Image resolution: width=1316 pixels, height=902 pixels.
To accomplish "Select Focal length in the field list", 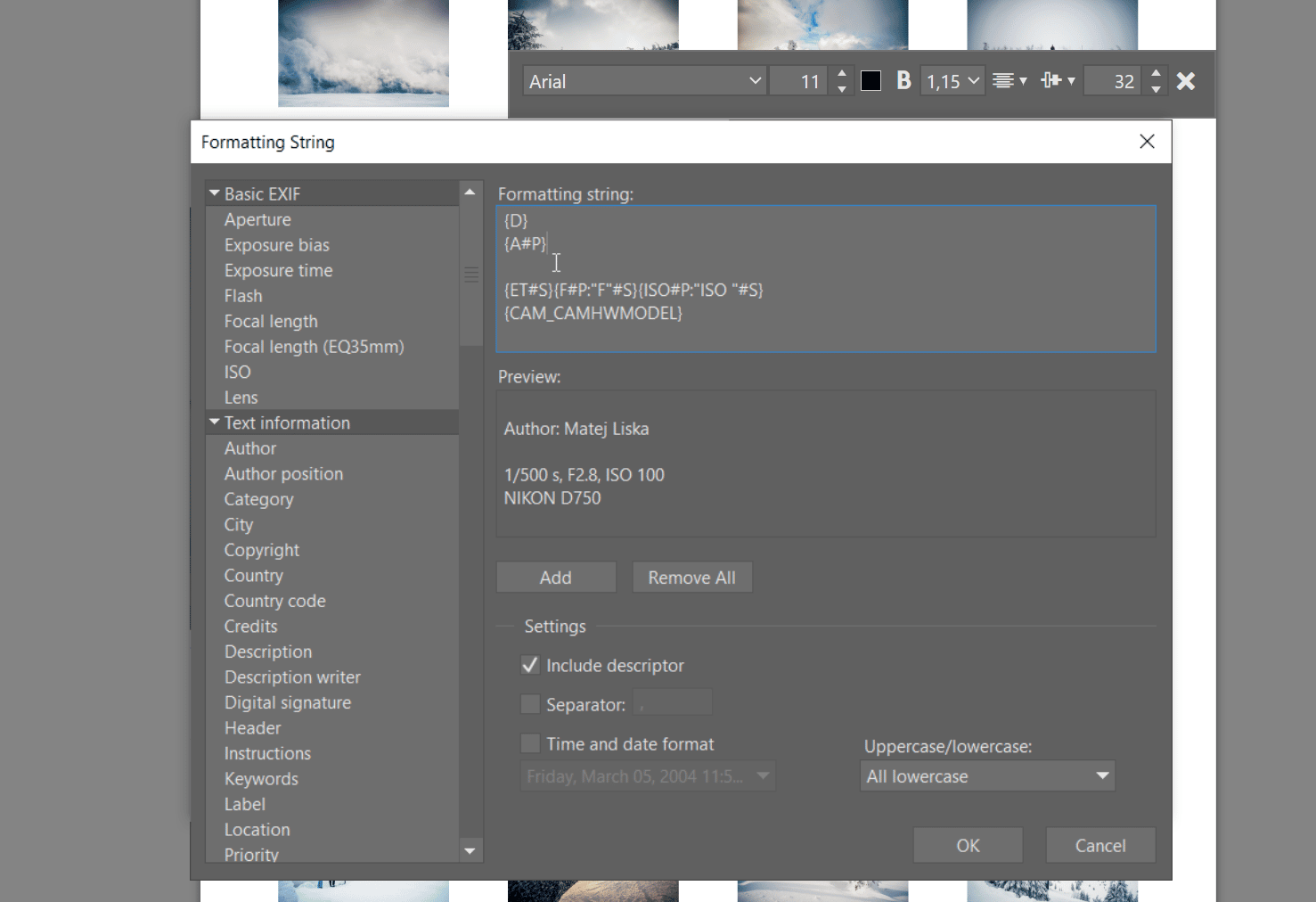I will [271, 321].
